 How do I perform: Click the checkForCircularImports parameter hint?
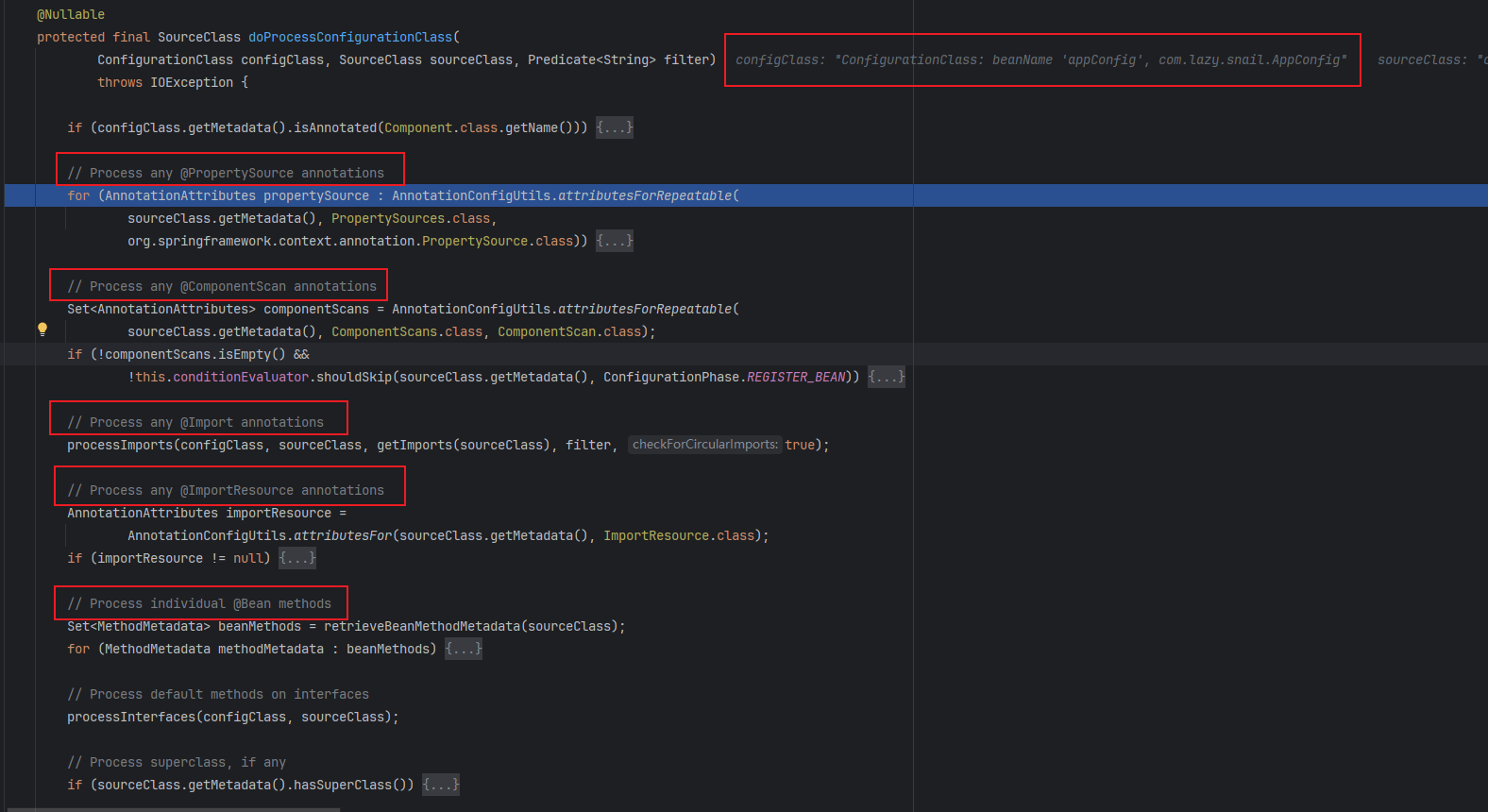(x=705, y=445)
